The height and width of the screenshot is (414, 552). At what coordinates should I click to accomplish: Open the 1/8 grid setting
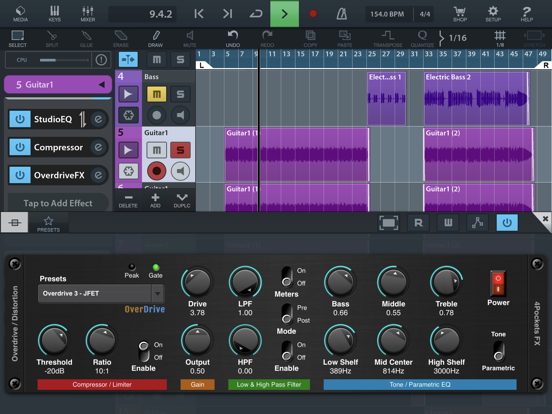point(500,39)
